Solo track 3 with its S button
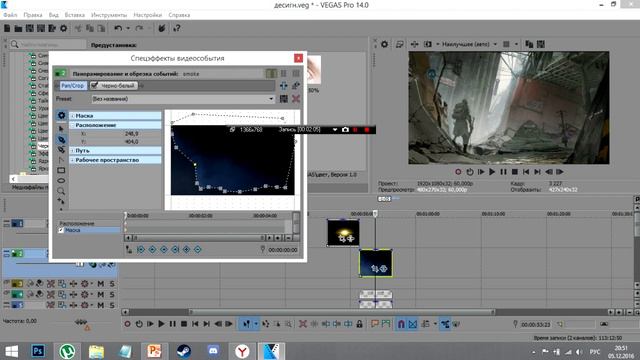 tap(112, 283)
